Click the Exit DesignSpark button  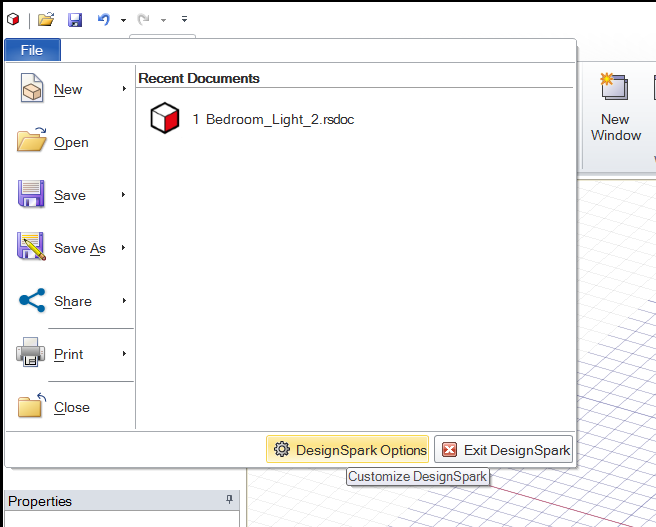(504, 450)
